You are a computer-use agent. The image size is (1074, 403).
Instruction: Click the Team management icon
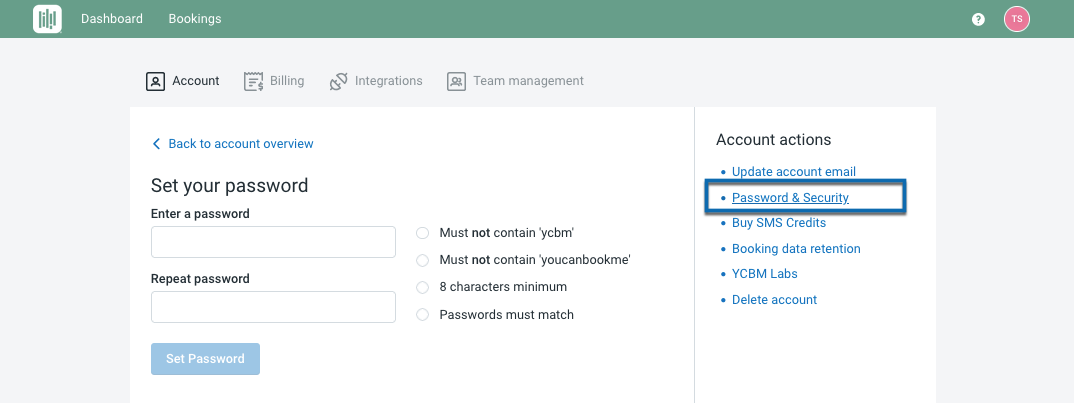tap(457, 81)
